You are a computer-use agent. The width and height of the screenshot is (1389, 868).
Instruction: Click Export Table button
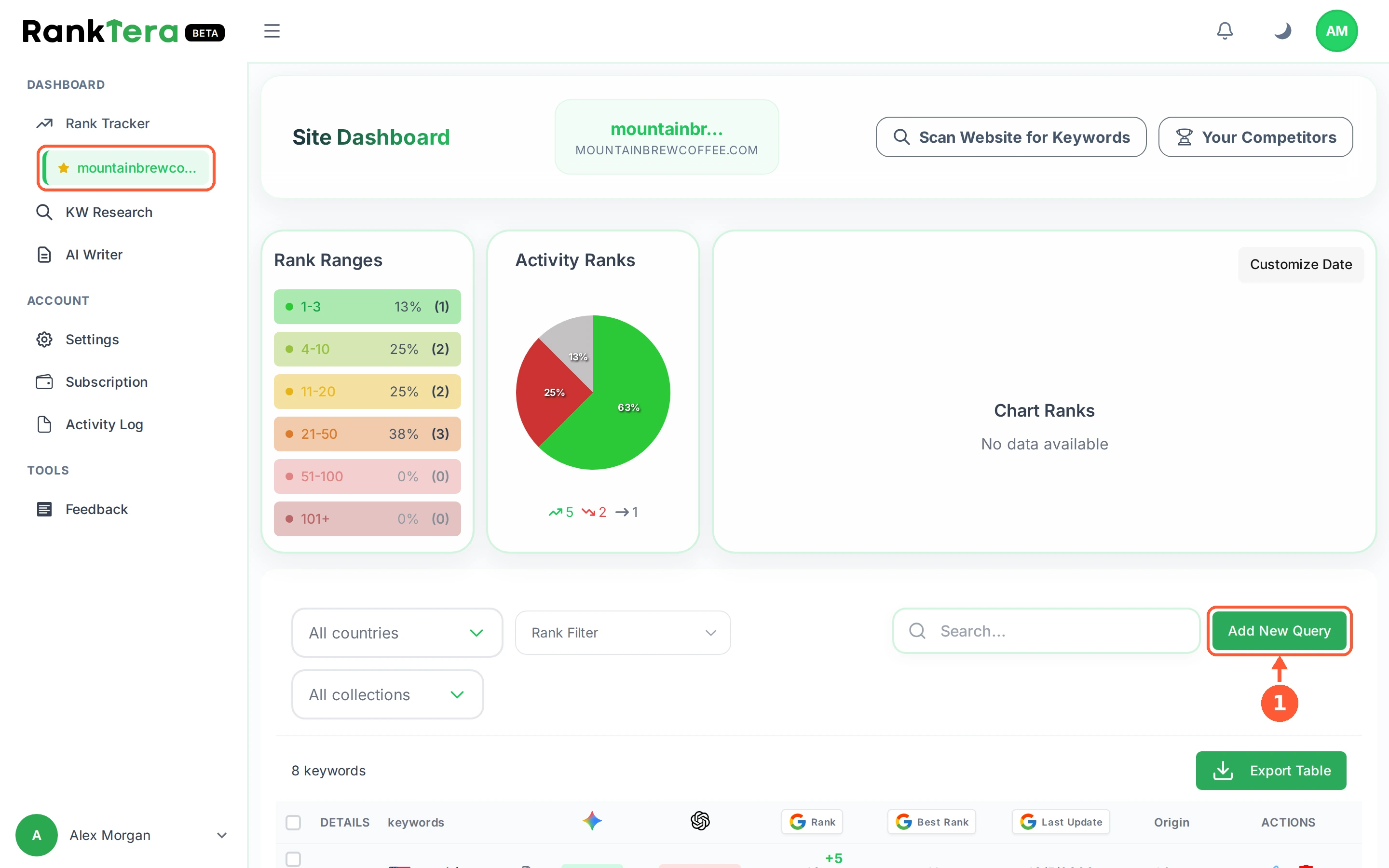pos(1271,771)
